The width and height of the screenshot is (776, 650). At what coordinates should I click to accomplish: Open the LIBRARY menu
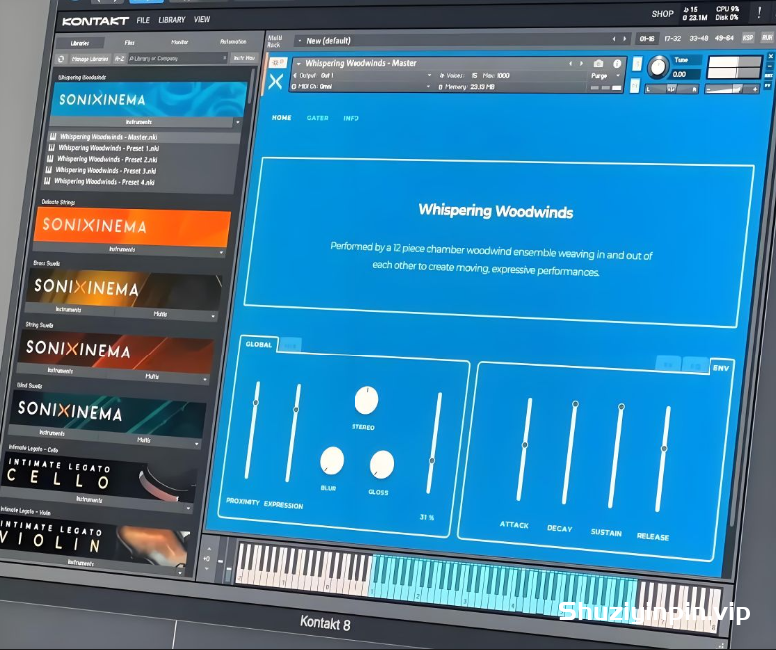171,20
